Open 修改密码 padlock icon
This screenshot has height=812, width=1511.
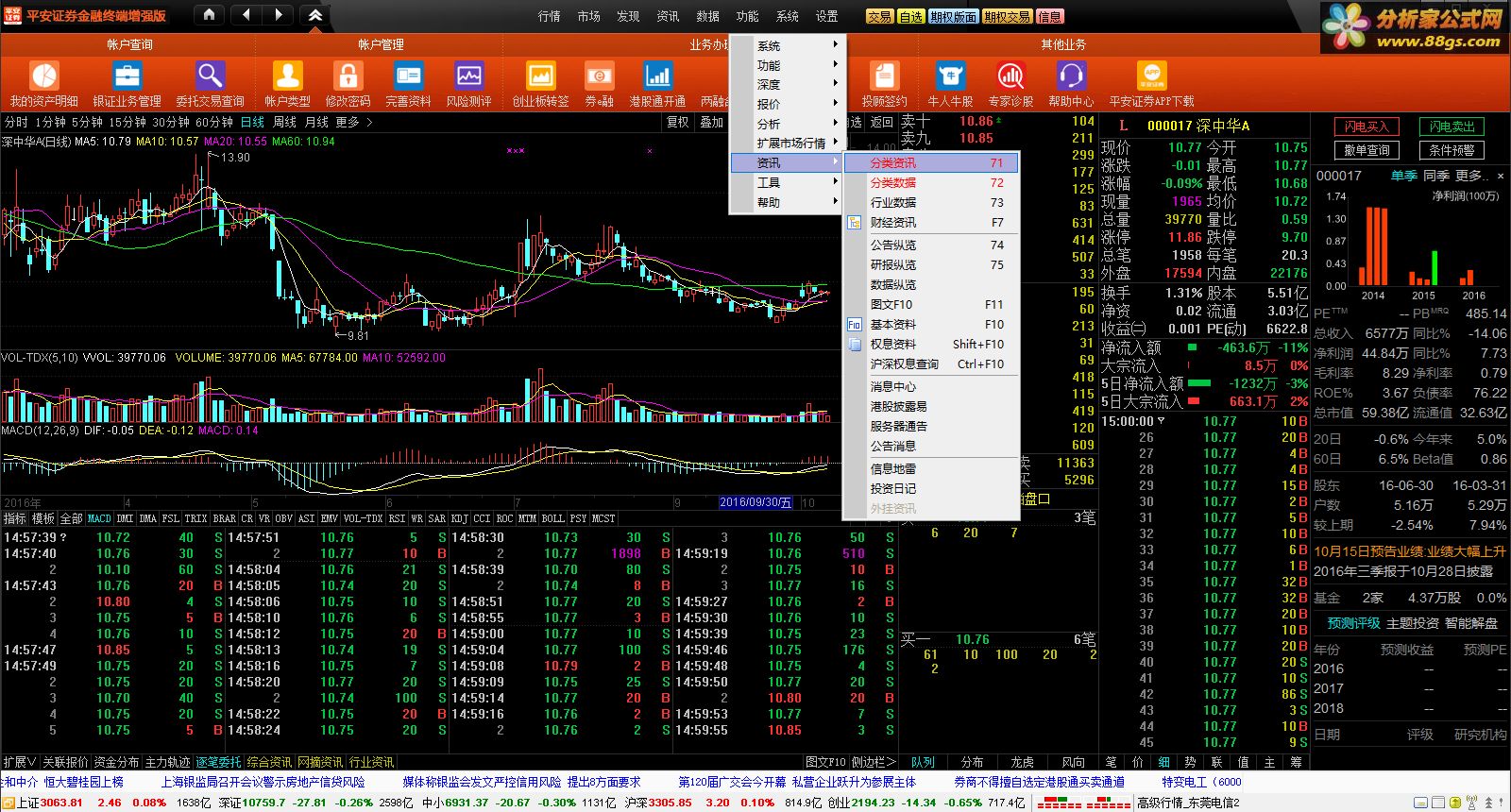tap(348, 76)
